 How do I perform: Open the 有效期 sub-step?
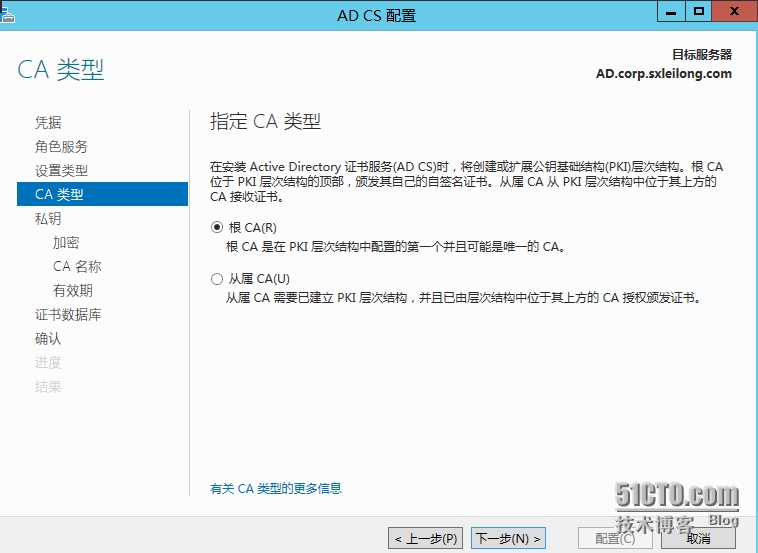[x=73, y=291]
